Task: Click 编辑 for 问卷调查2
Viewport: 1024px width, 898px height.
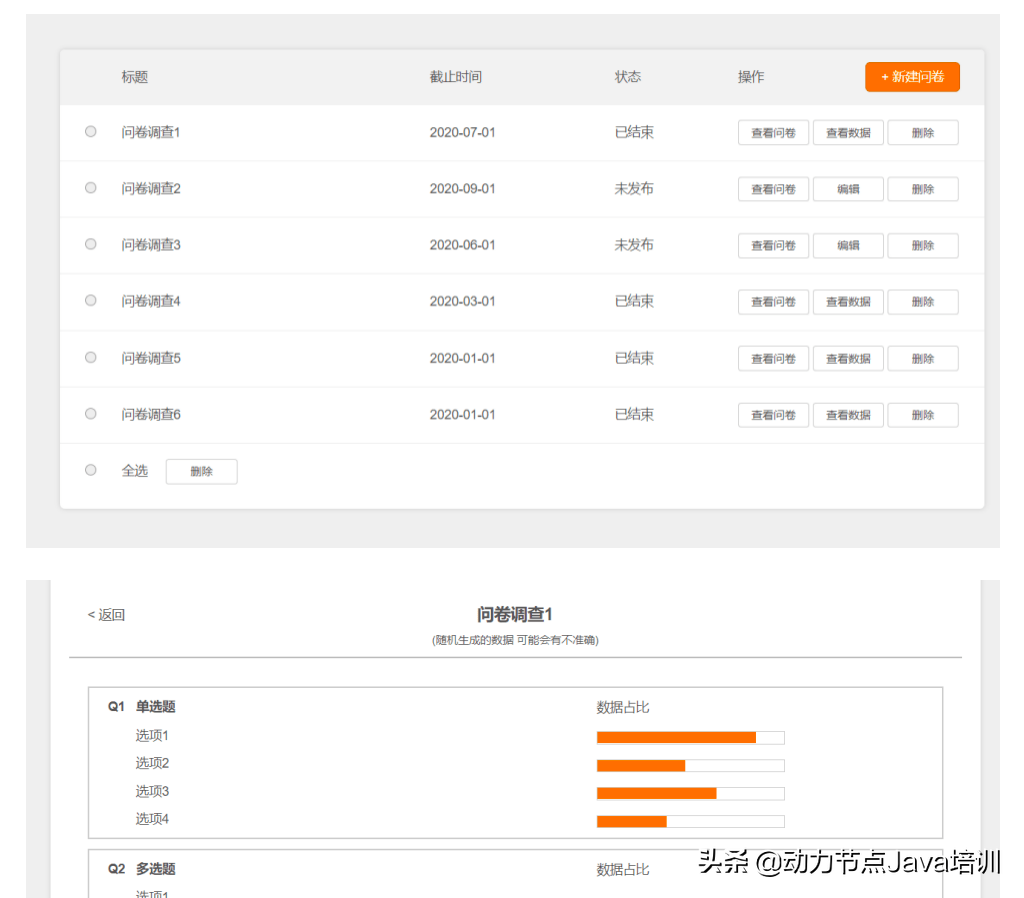Action: pos(847,188)
